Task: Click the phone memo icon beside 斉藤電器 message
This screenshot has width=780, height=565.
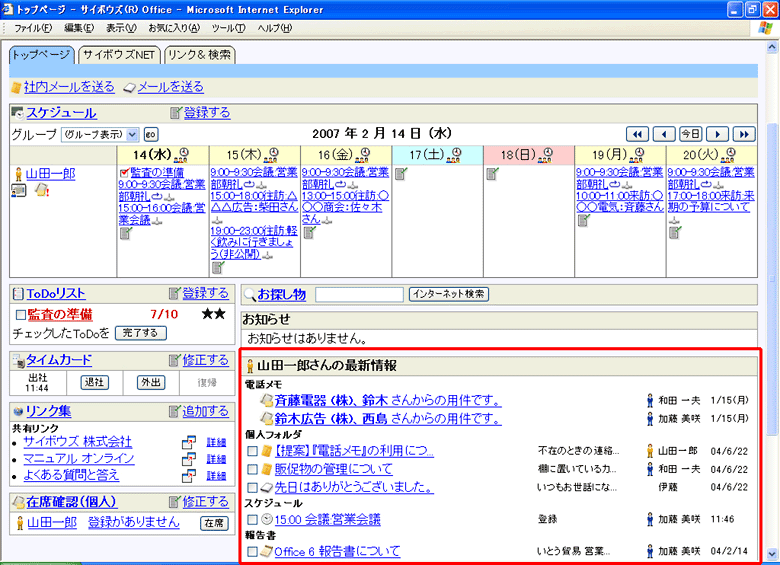Action: (267, 400)
